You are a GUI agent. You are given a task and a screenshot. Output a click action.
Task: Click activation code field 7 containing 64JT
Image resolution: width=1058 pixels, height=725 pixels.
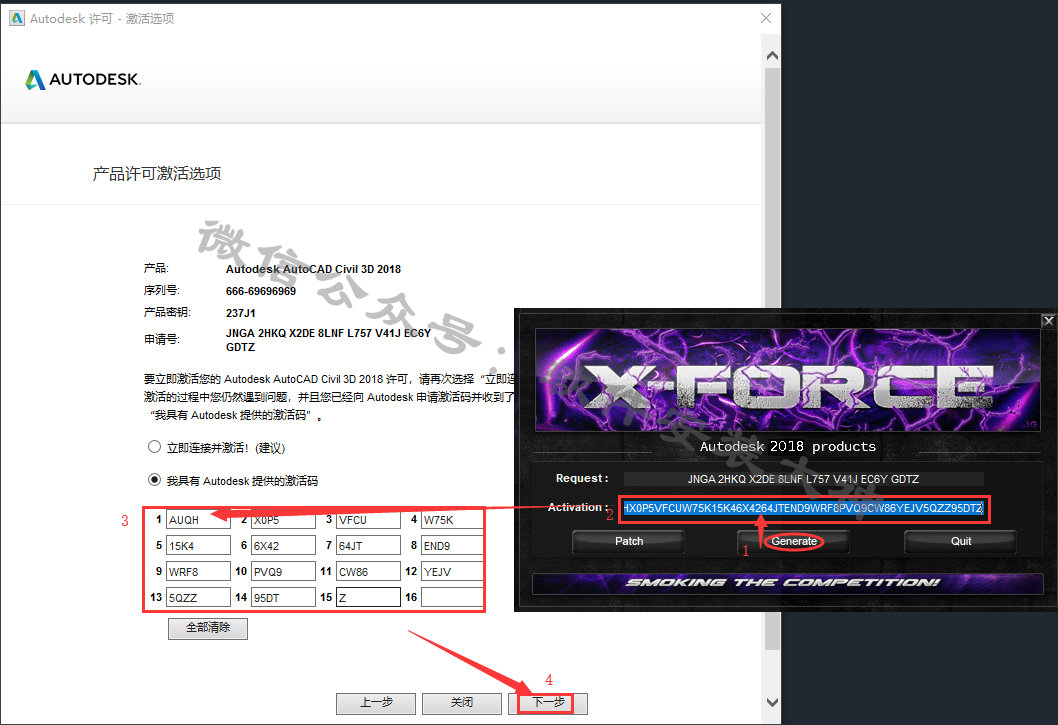point(368,545)
